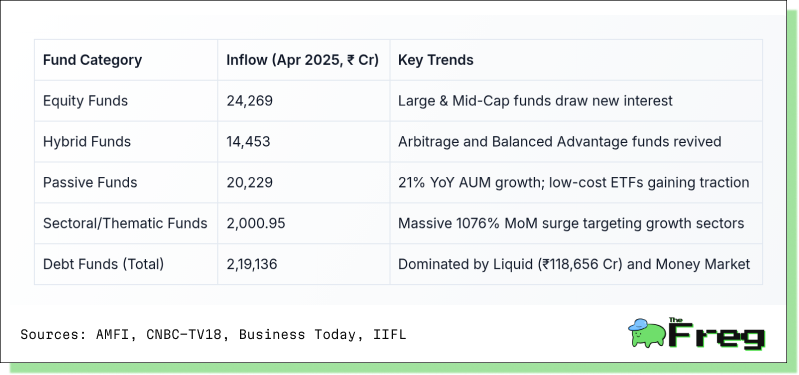Click the Equity Funds row label
This screenshot has height=375, width=799.
(85, 101)
